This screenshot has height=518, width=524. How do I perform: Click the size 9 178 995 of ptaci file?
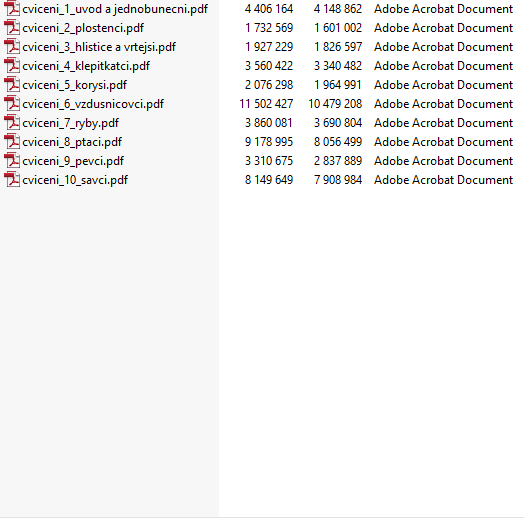(269, 142)
